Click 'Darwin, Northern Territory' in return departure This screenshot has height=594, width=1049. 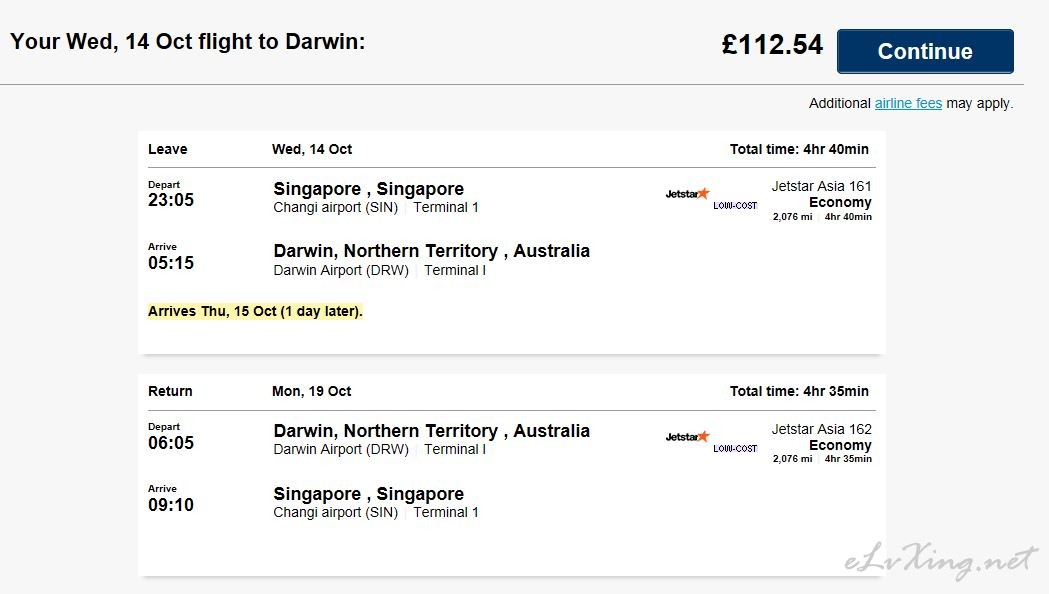[x=385, y=431]
